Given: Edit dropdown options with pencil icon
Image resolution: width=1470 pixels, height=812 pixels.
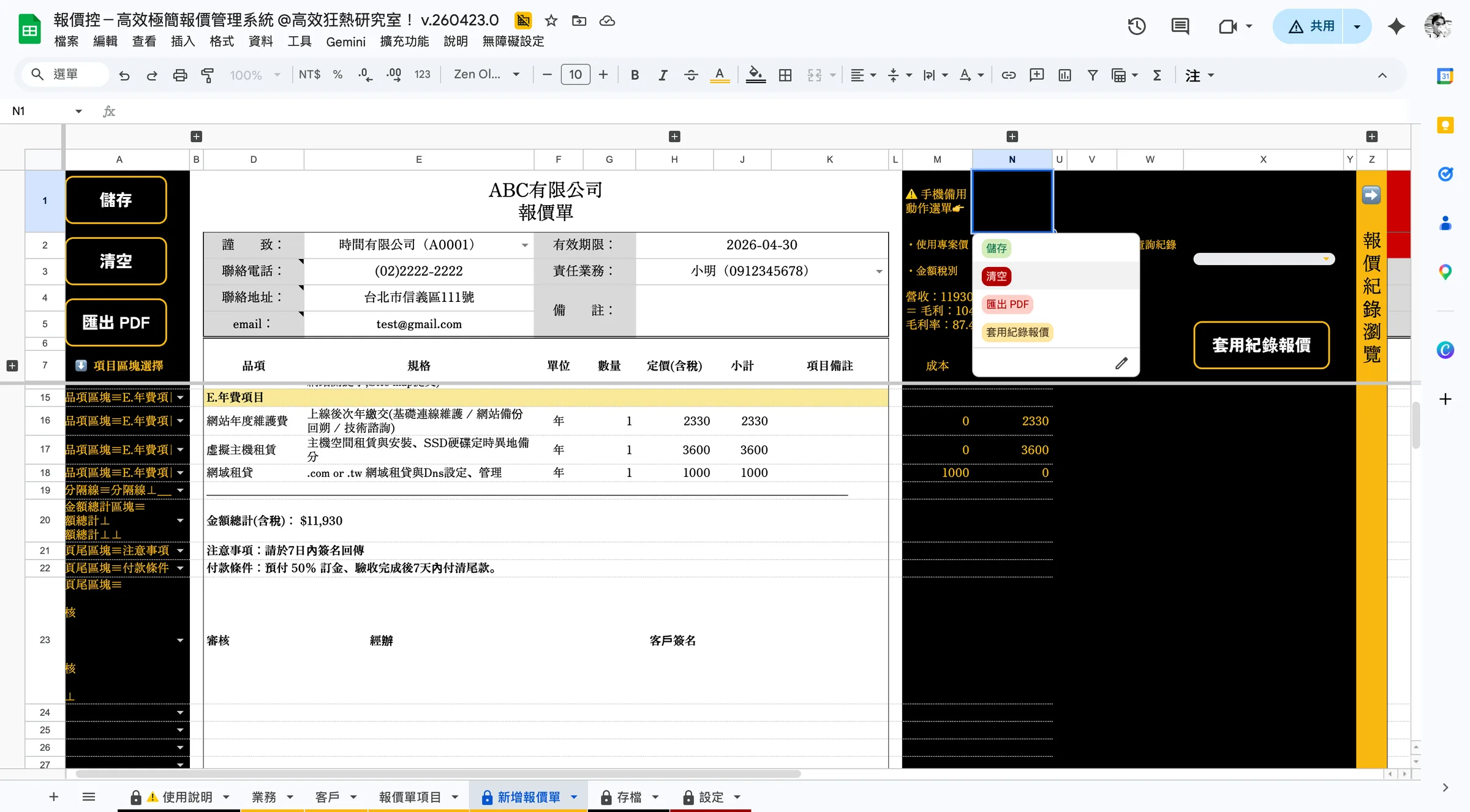Looking at the screenshot, I should (x=1121, y=363).
